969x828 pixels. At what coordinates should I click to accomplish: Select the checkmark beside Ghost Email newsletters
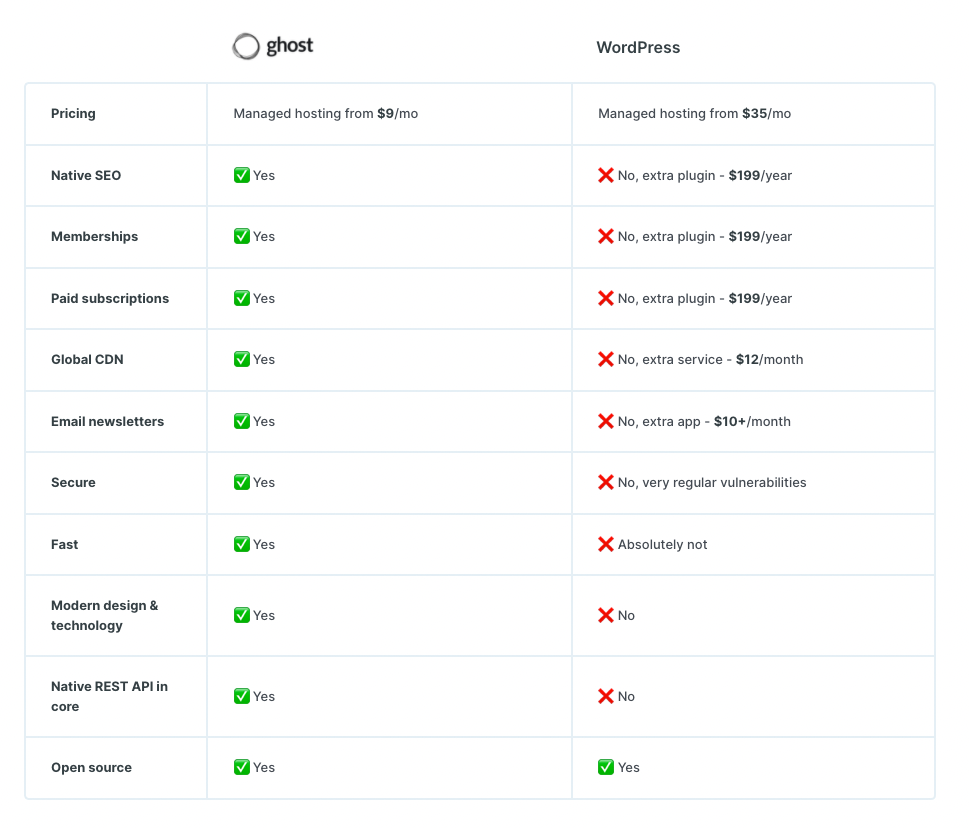point(241,421)
